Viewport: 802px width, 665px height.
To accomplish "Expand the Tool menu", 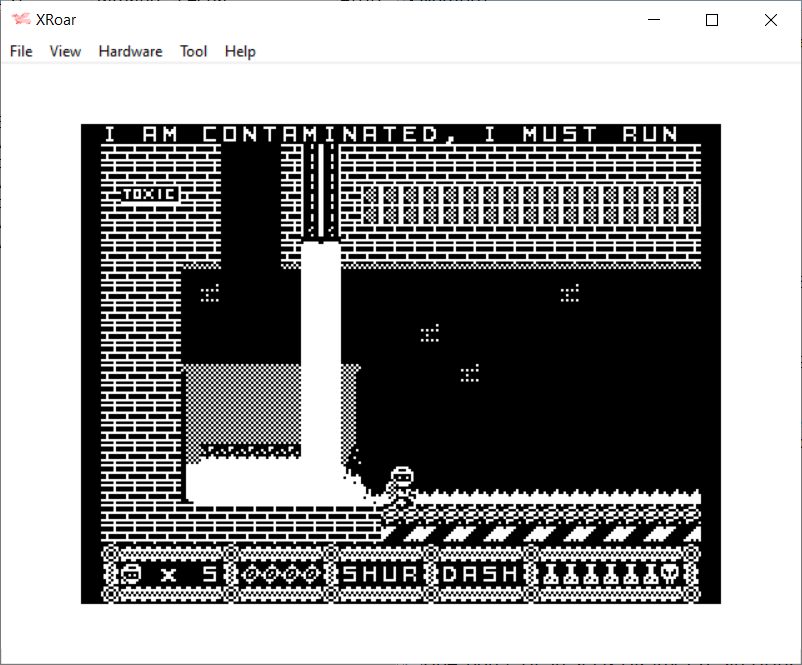I will 193,51.
